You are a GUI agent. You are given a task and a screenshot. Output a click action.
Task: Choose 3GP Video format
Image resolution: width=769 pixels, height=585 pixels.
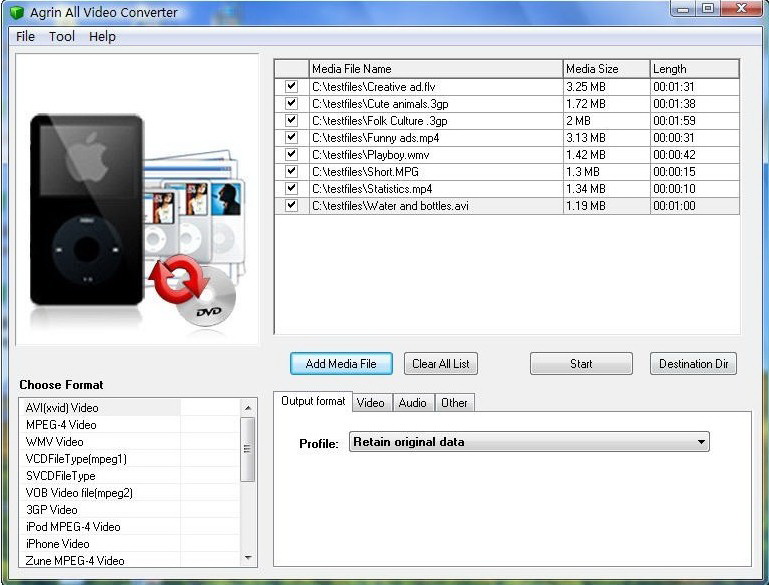(130, 509)
